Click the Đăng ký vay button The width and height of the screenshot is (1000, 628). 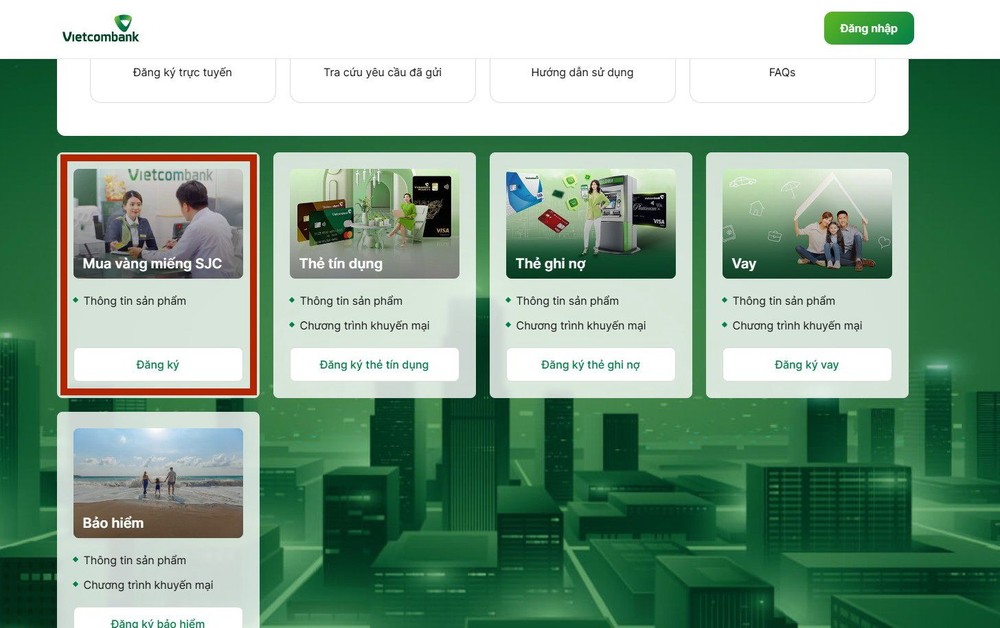coord(806,364)
